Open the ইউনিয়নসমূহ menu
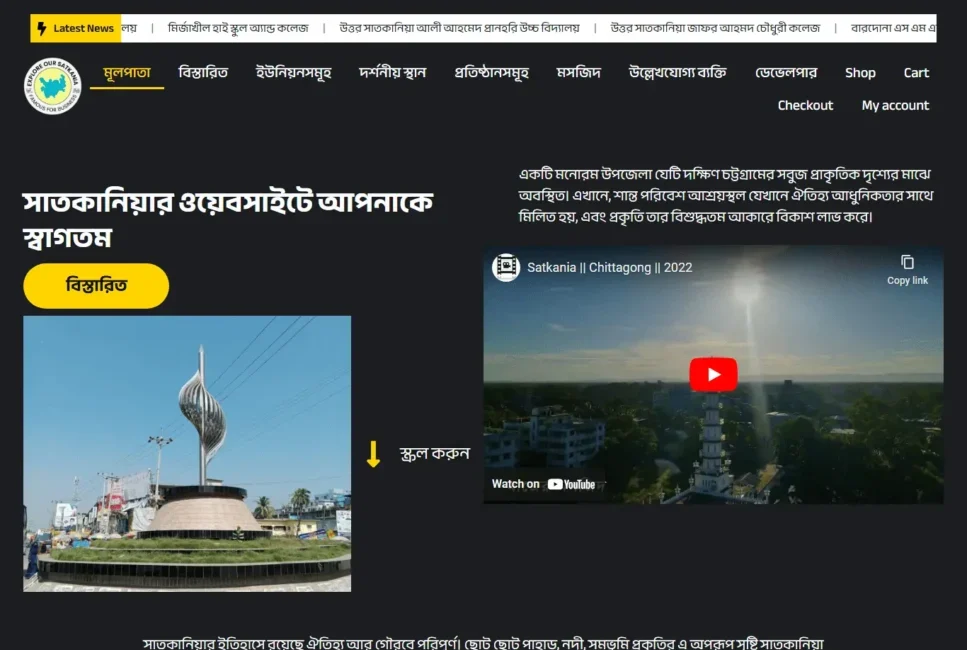The width and height of the screenshot is (967, 650). (x=293, y=72)
